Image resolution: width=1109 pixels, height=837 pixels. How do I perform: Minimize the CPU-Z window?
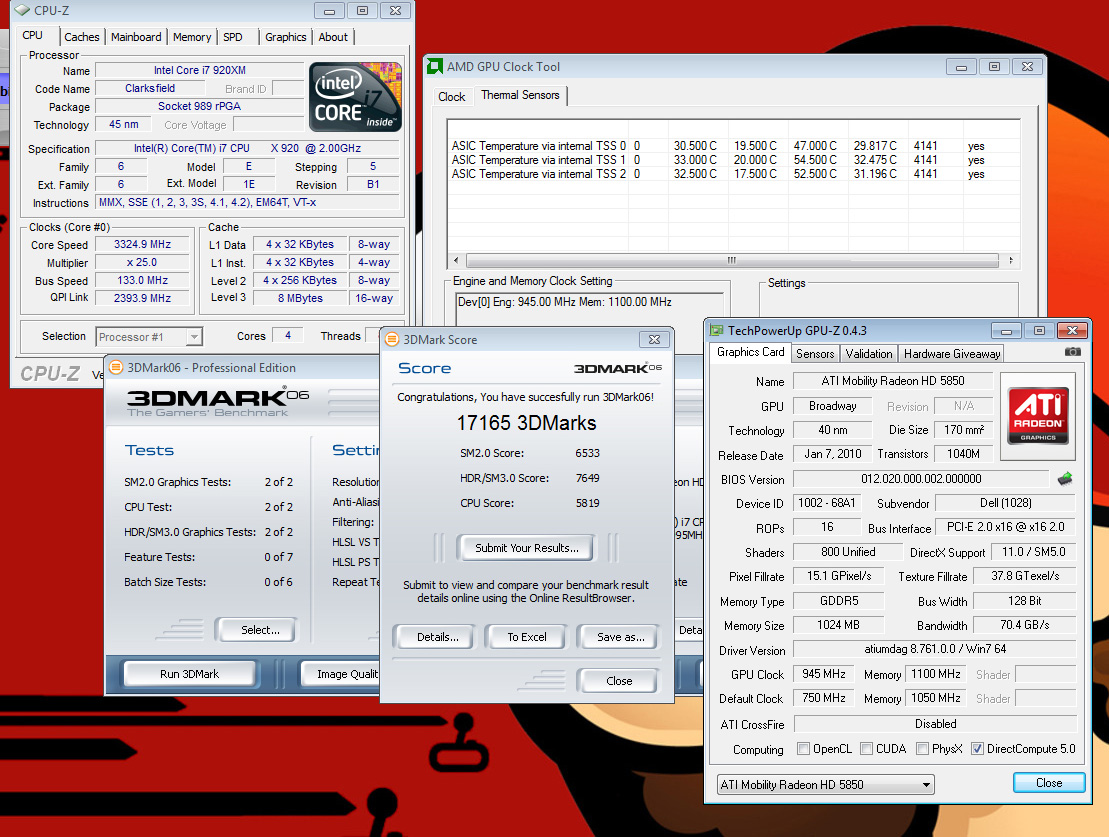[329, 11]
